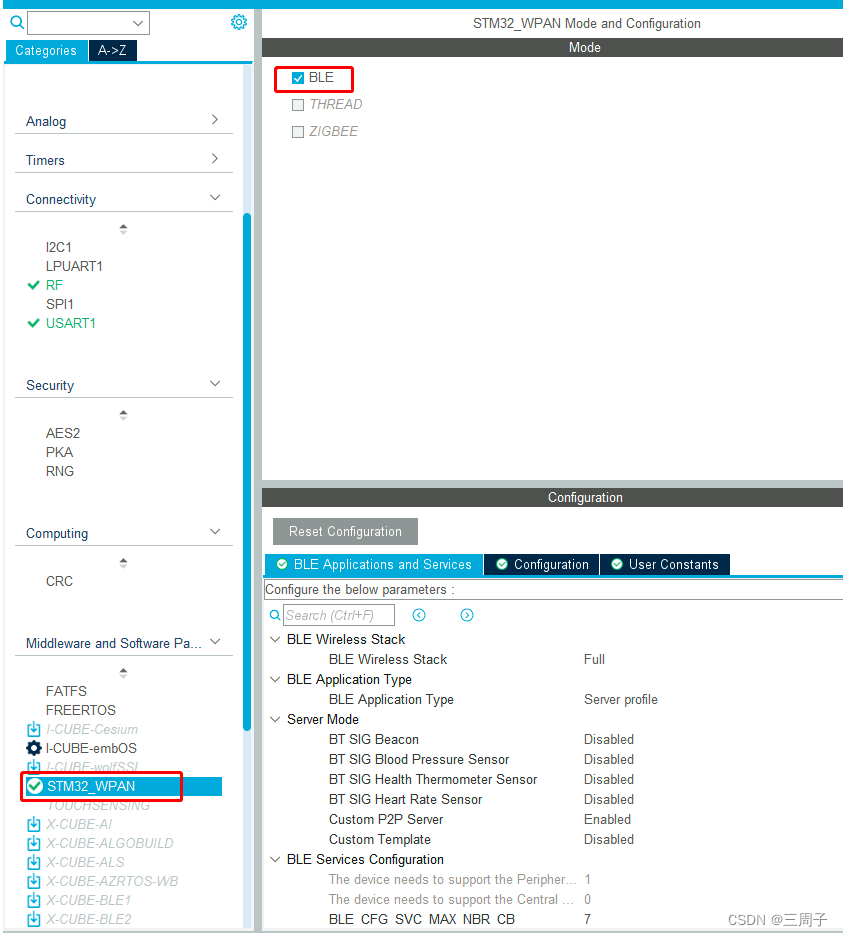Click the gear icon beside I-CUBE-embOS
The image size is (843, 936).
[34, 749]
